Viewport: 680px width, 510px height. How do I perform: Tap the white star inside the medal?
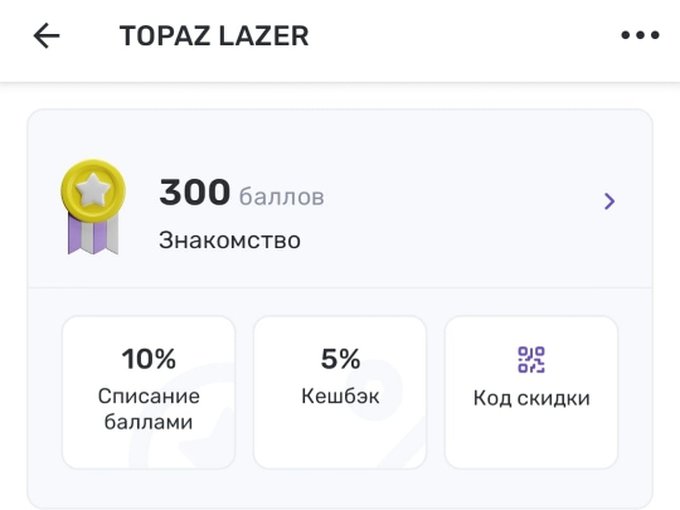(92, 190)
